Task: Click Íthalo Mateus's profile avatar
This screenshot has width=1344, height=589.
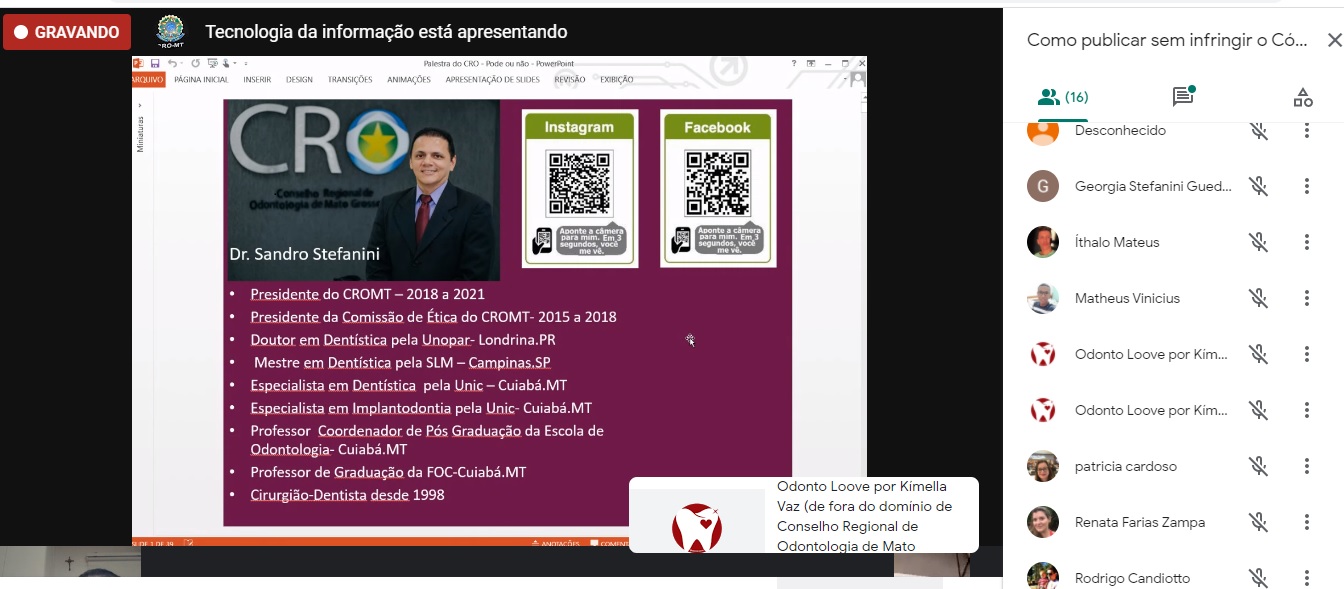Action: 1043,242
